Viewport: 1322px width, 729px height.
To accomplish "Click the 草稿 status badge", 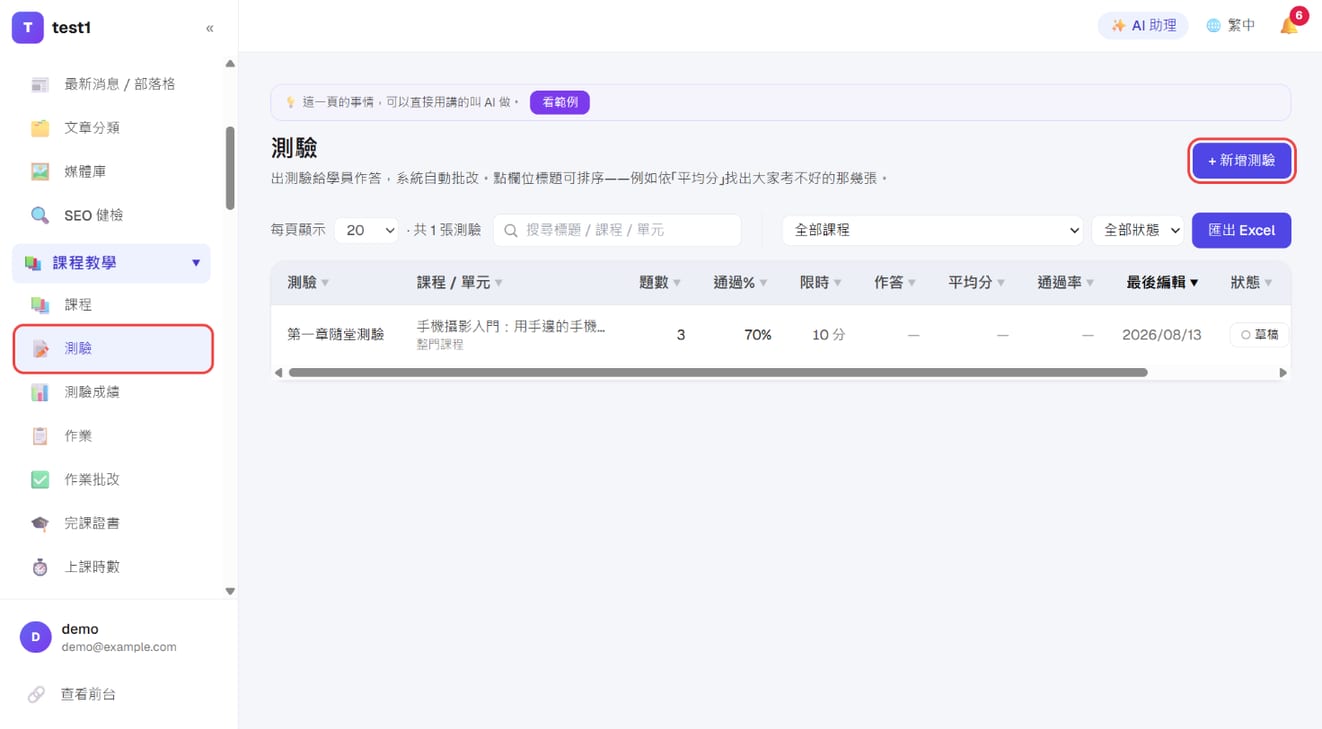I will pyautogui.click(x=1260, y=335).
